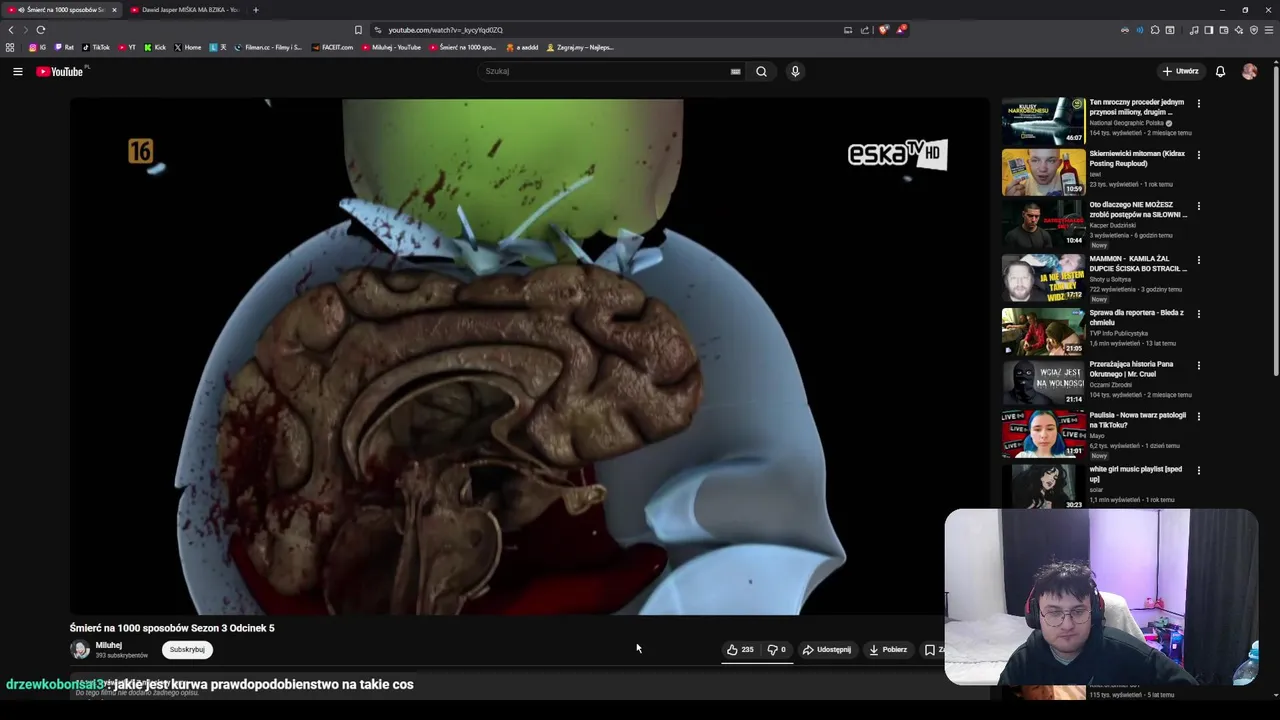Open the on-screen keyboard in search box
Screen dimensions: 1280x720
coord(735,71)
